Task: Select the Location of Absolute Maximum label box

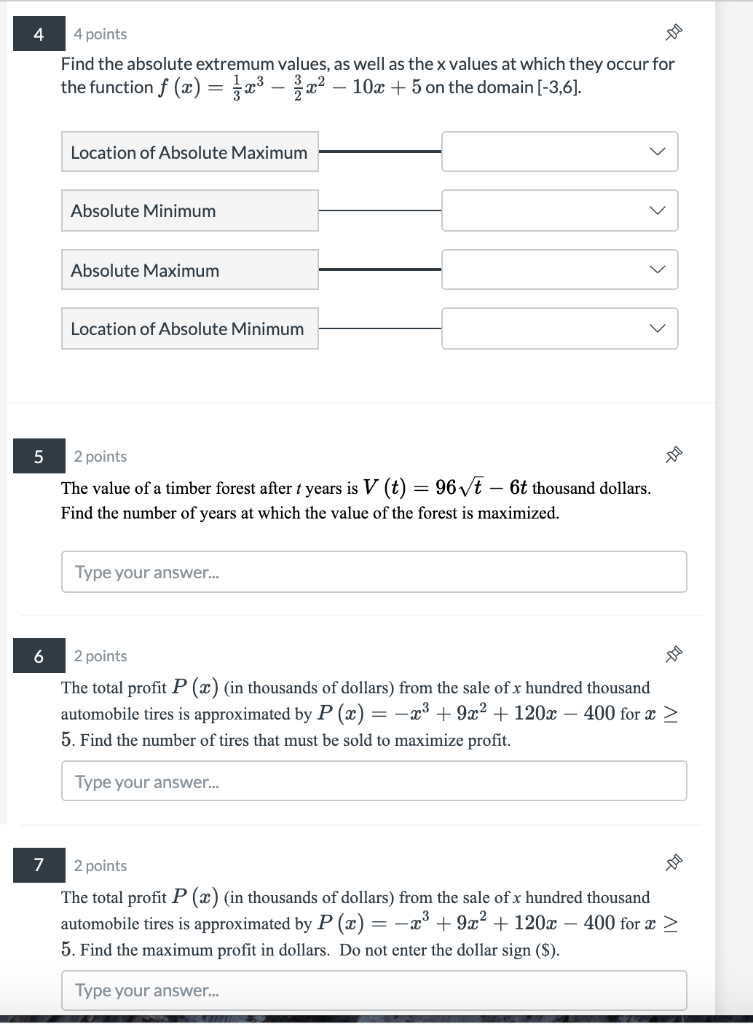Action: point(189,151)
